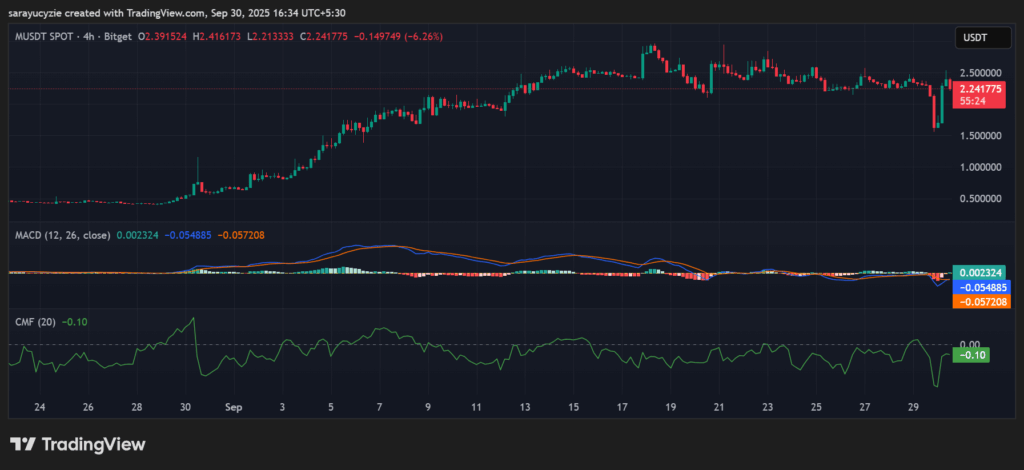Image resolution: width=1024 pixels, height=470 pixels.
Task: Click date 24 on the time axis
Action: coord(39,408)
